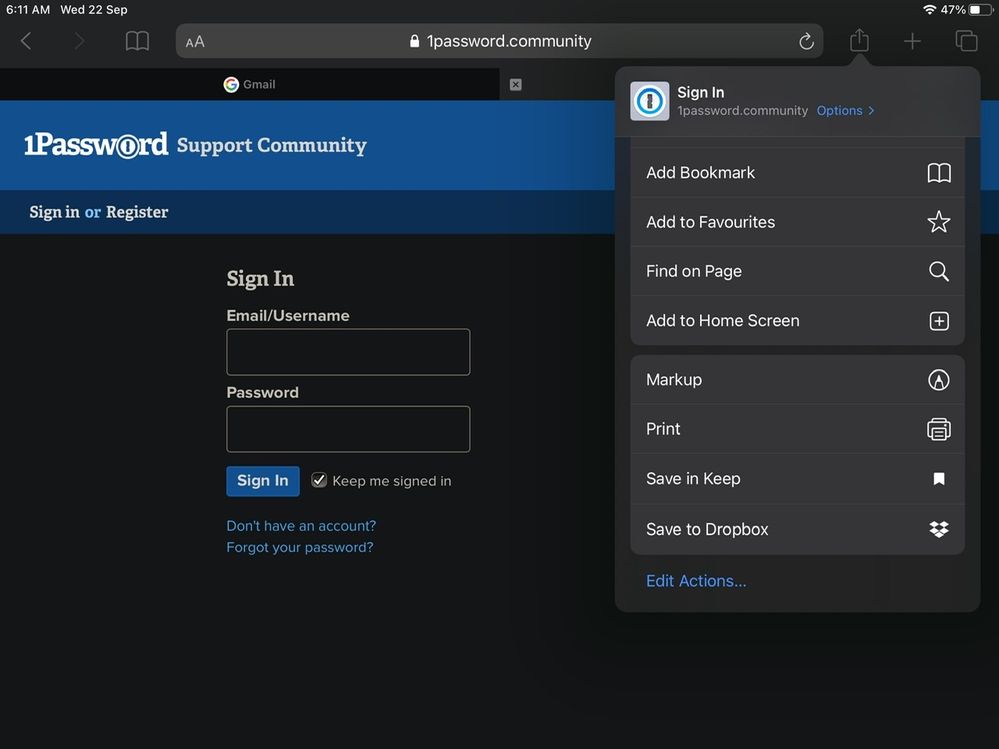Go back with the back arrow

27,41
